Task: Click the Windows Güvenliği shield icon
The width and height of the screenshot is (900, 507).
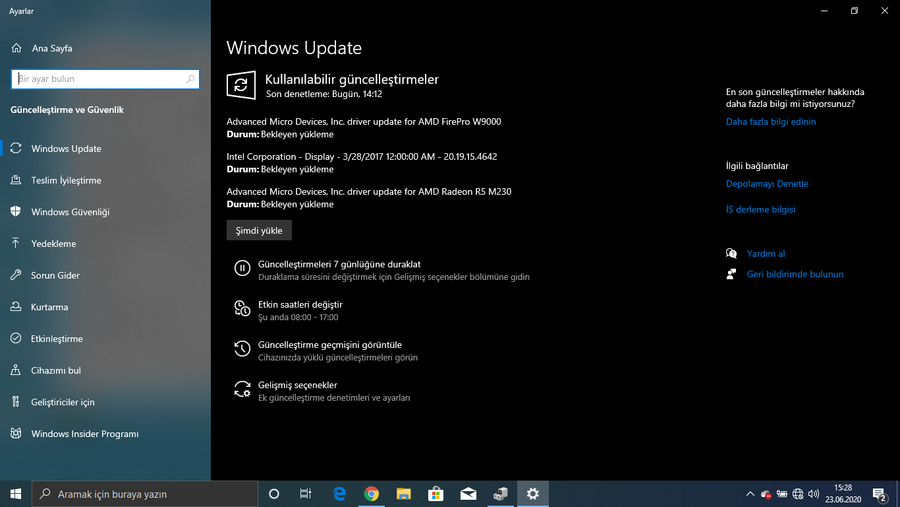Action: click(x=16, y=211)
